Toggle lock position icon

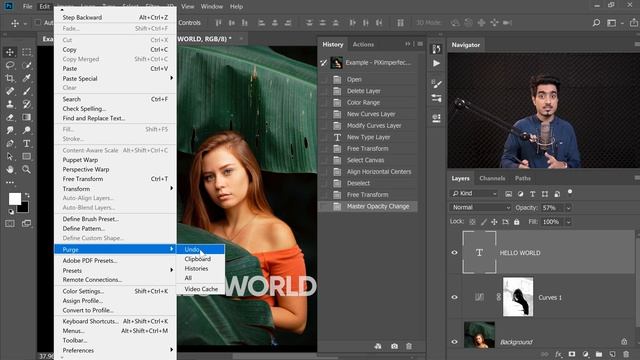tap(494, 222)
